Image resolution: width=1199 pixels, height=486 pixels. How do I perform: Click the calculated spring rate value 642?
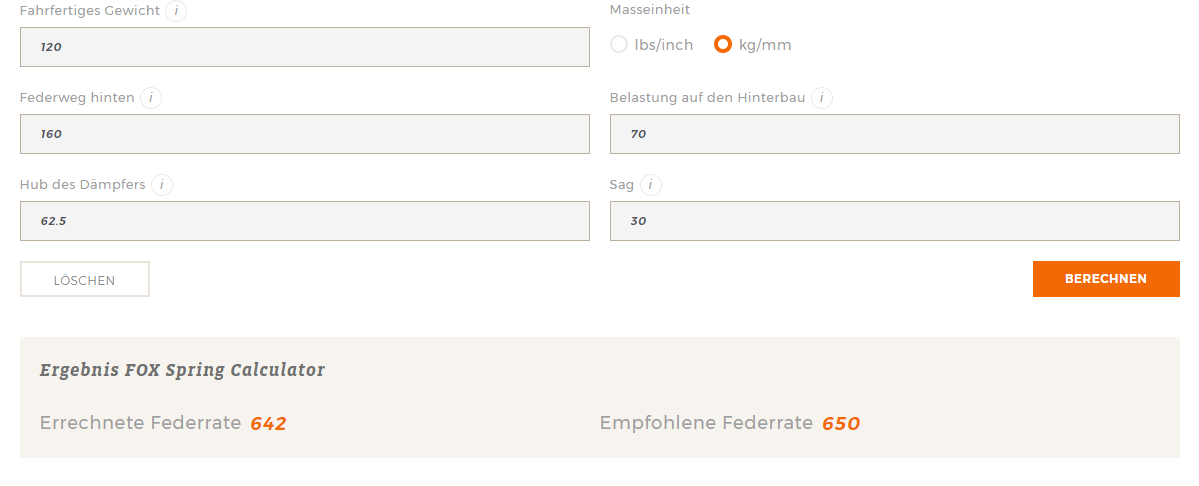[x=268, y=423]
